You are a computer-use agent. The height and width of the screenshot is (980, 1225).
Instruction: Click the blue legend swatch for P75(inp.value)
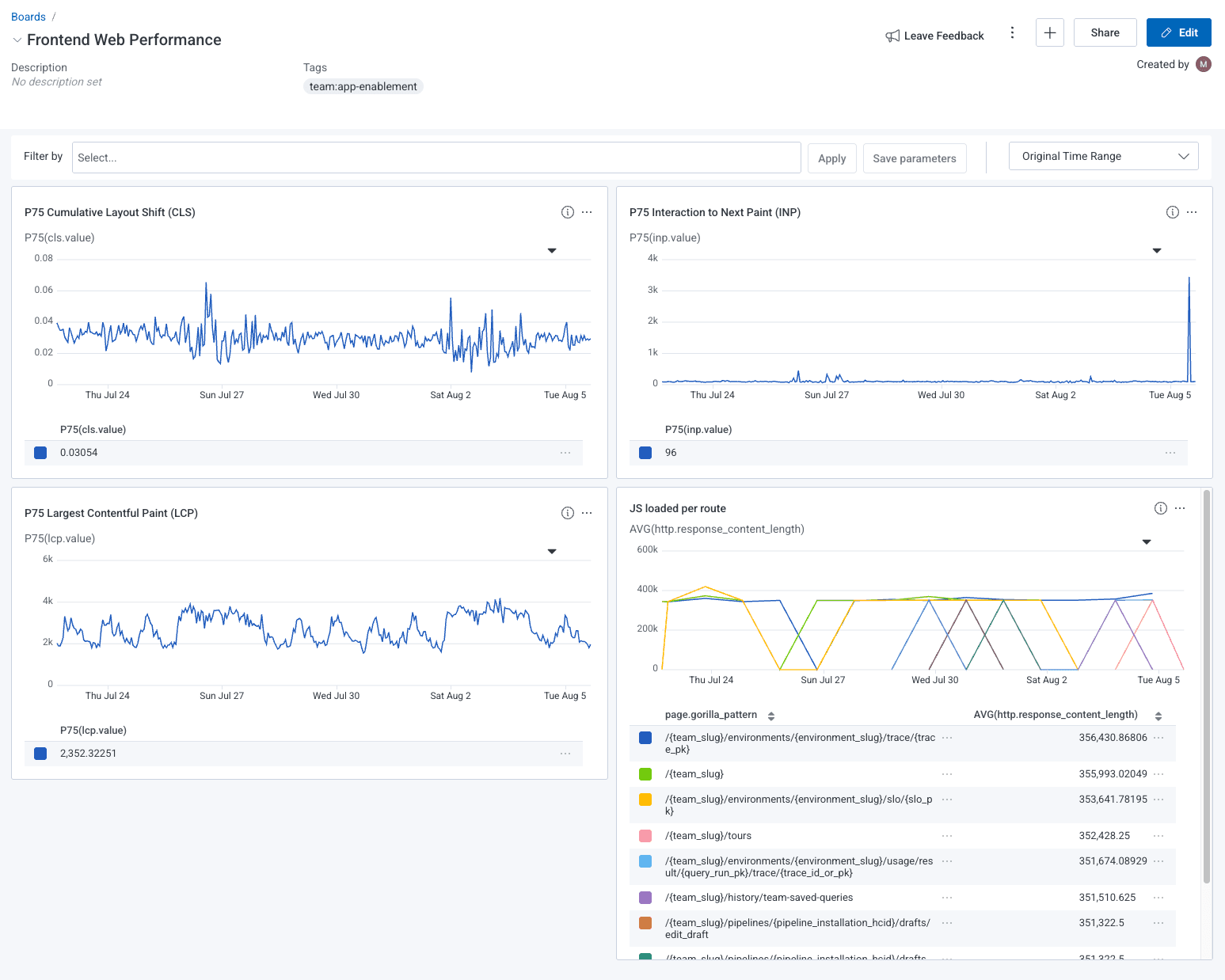pos(645,452)
